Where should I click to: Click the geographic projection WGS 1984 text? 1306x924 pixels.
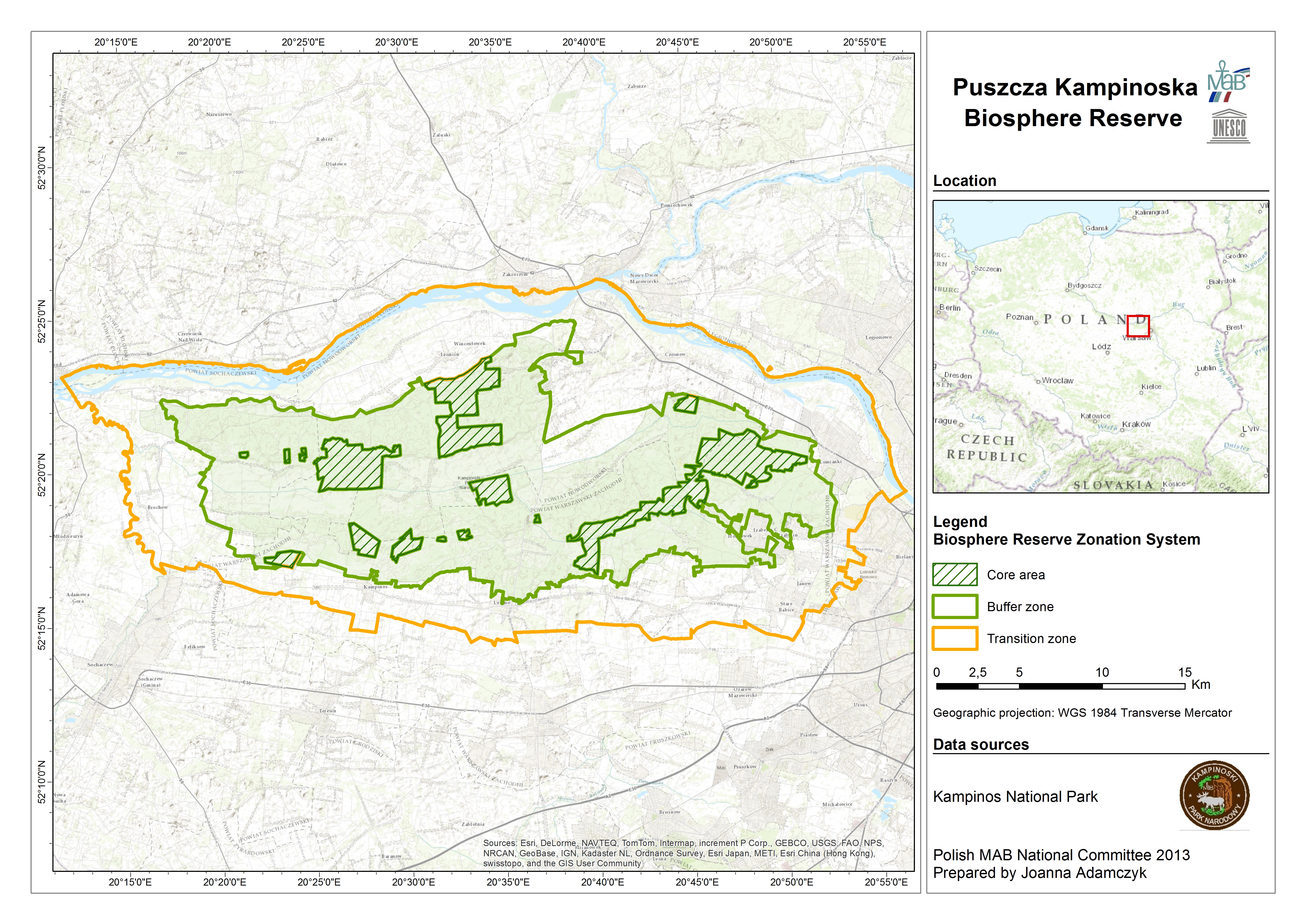pos(1082,713)
